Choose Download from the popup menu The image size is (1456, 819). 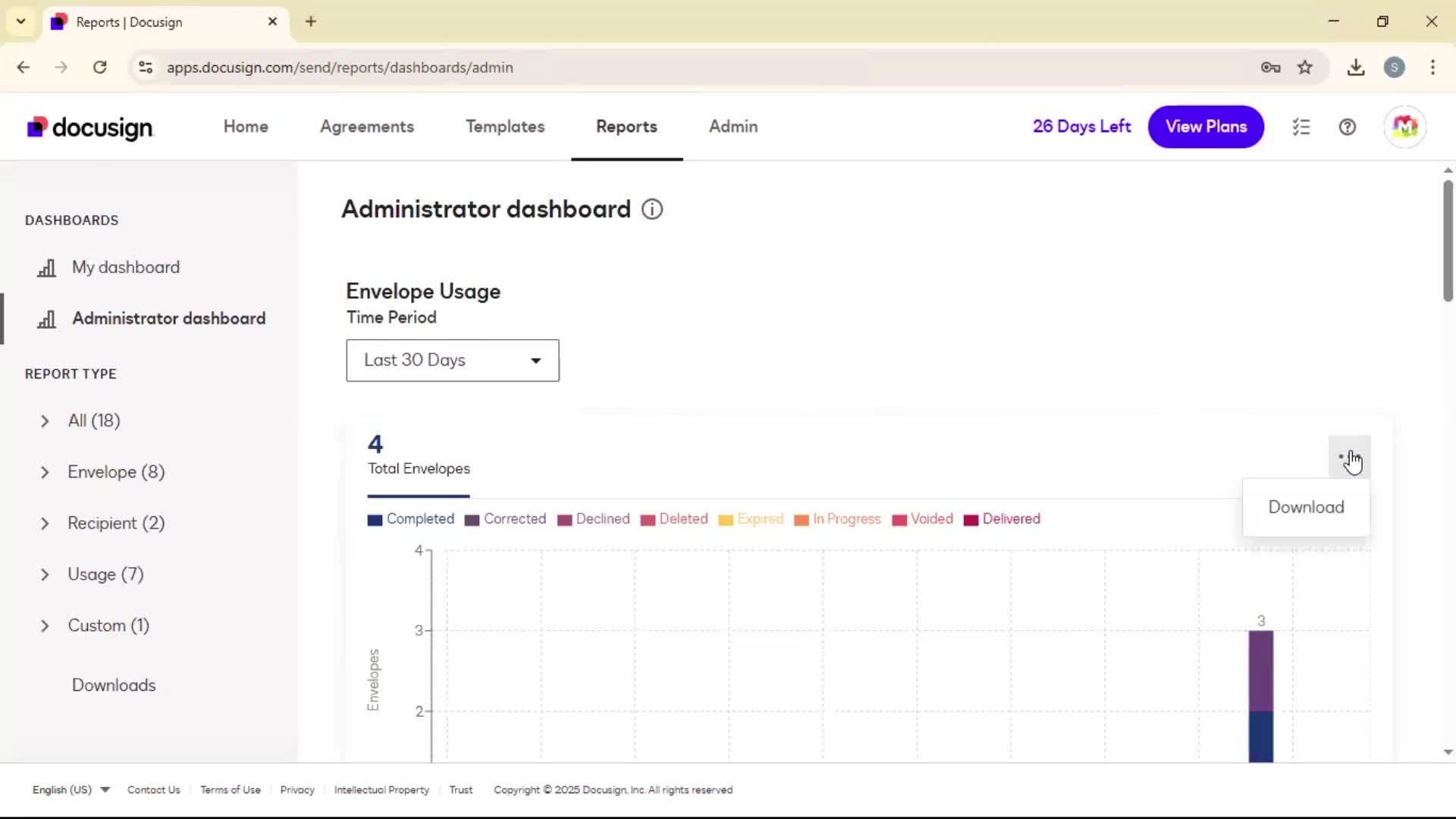(1306, 507)
